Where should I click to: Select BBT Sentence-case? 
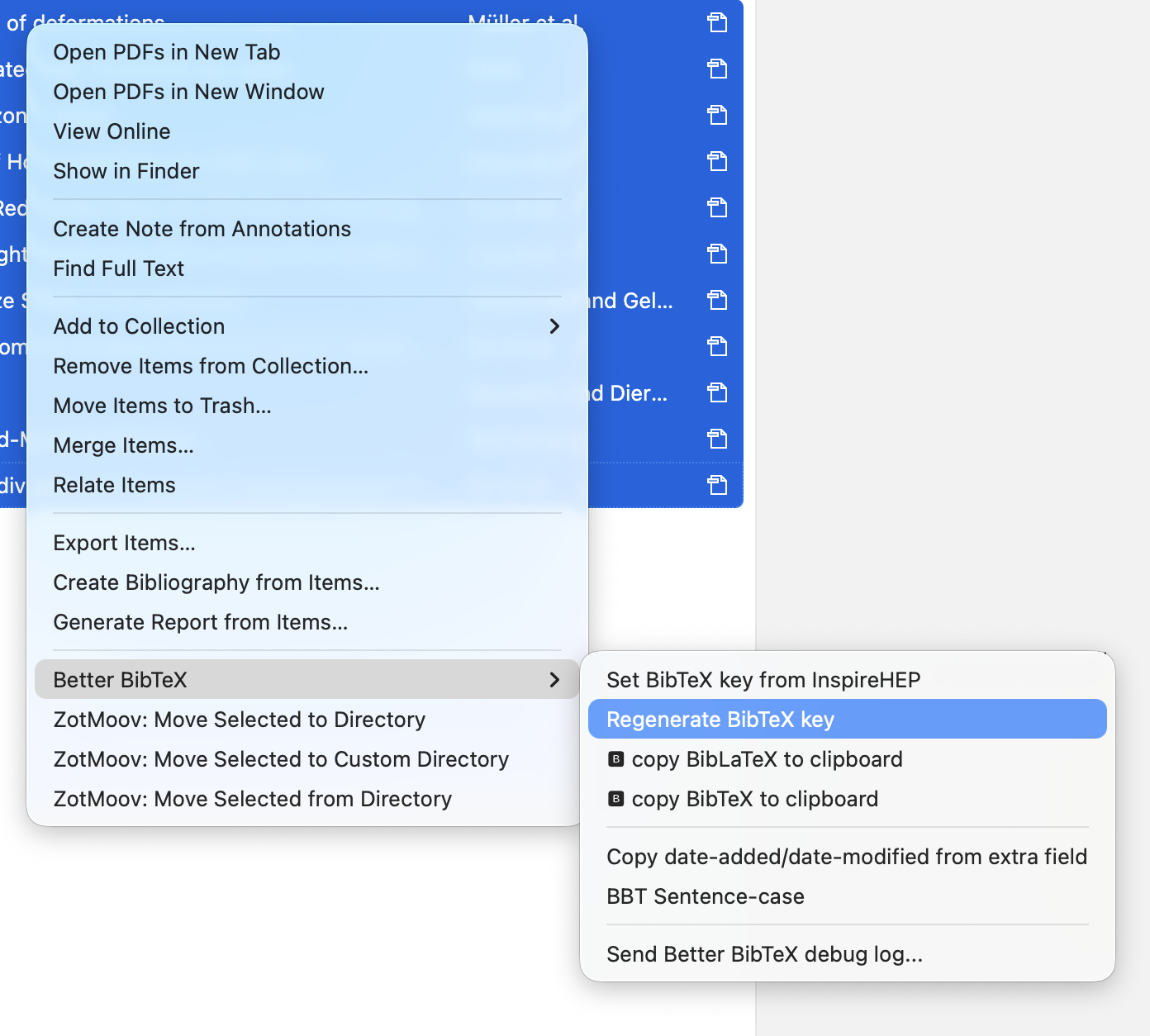tap(848, 896)
